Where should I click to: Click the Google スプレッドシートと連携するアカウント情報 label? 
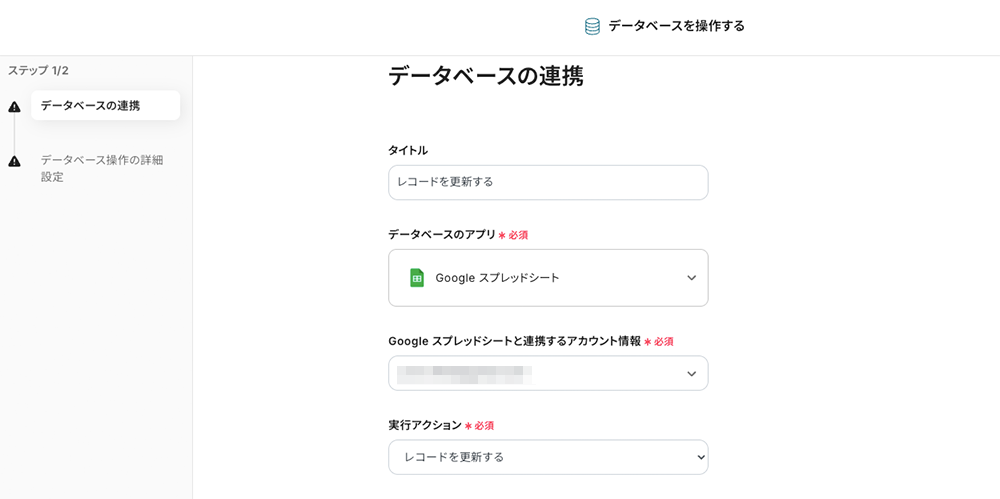tap(514, 341)
